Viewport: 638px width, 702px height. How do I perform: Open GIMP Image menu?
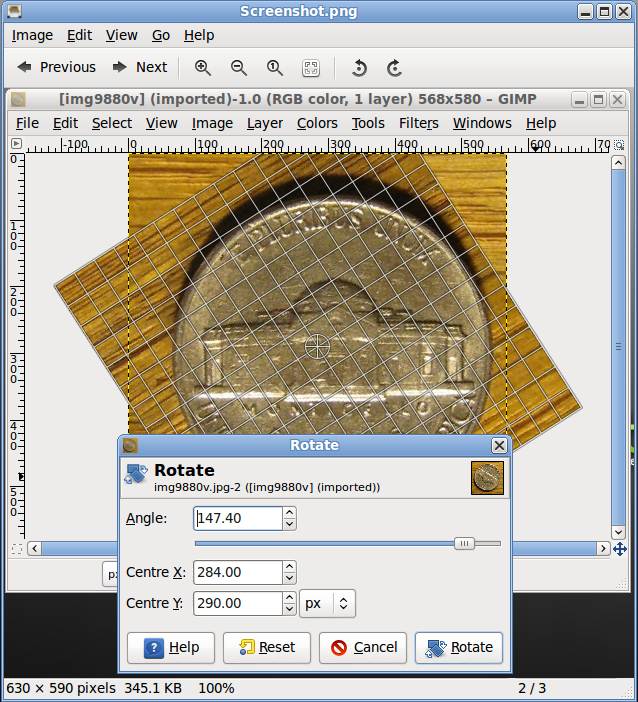click(x=212, y=123)
